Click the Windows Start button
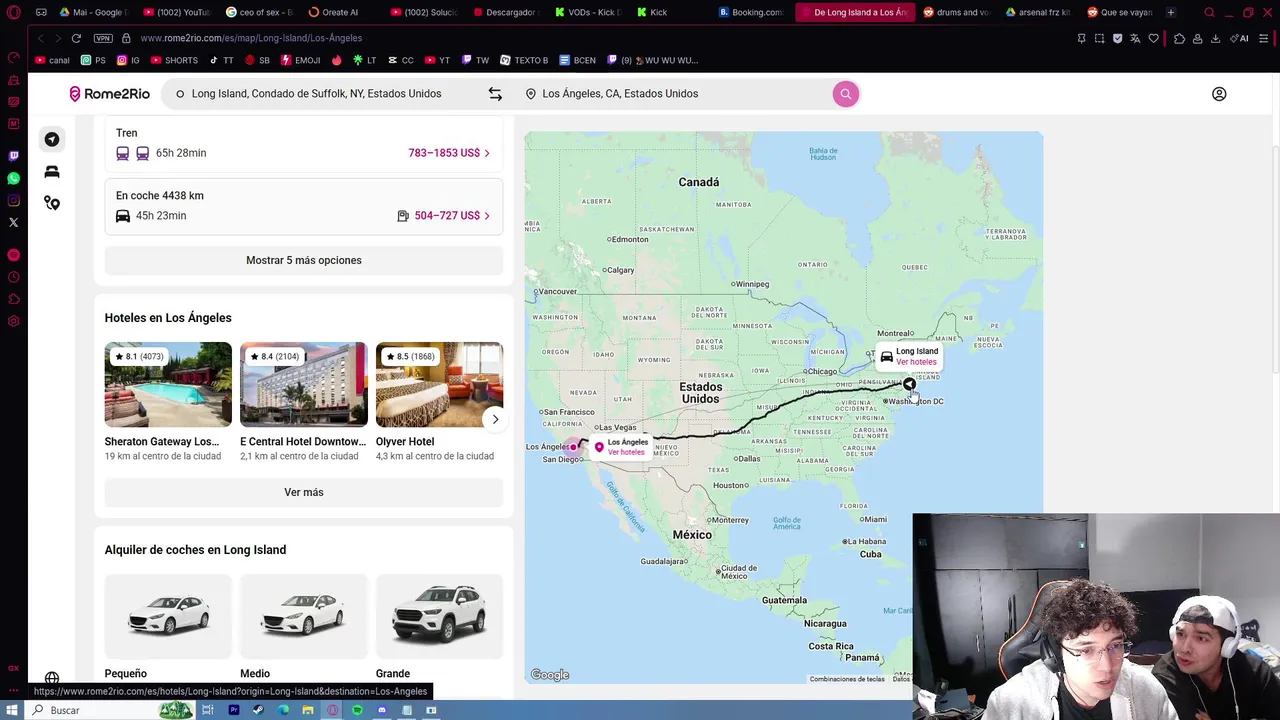 pos(12,710)
